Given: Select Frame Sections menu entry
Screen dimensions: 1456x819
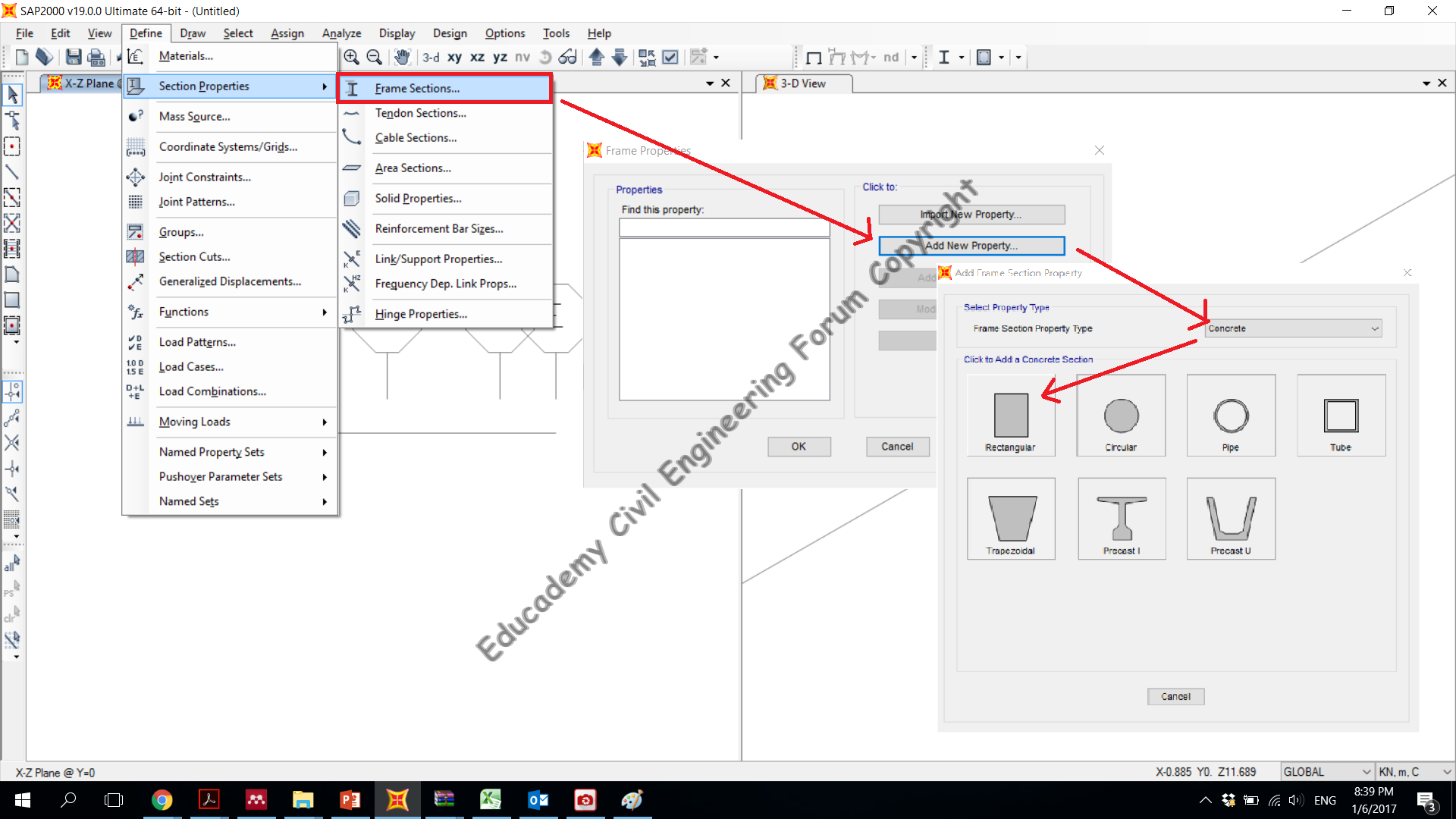Looking at the screenshot, I should pos(444,89).
